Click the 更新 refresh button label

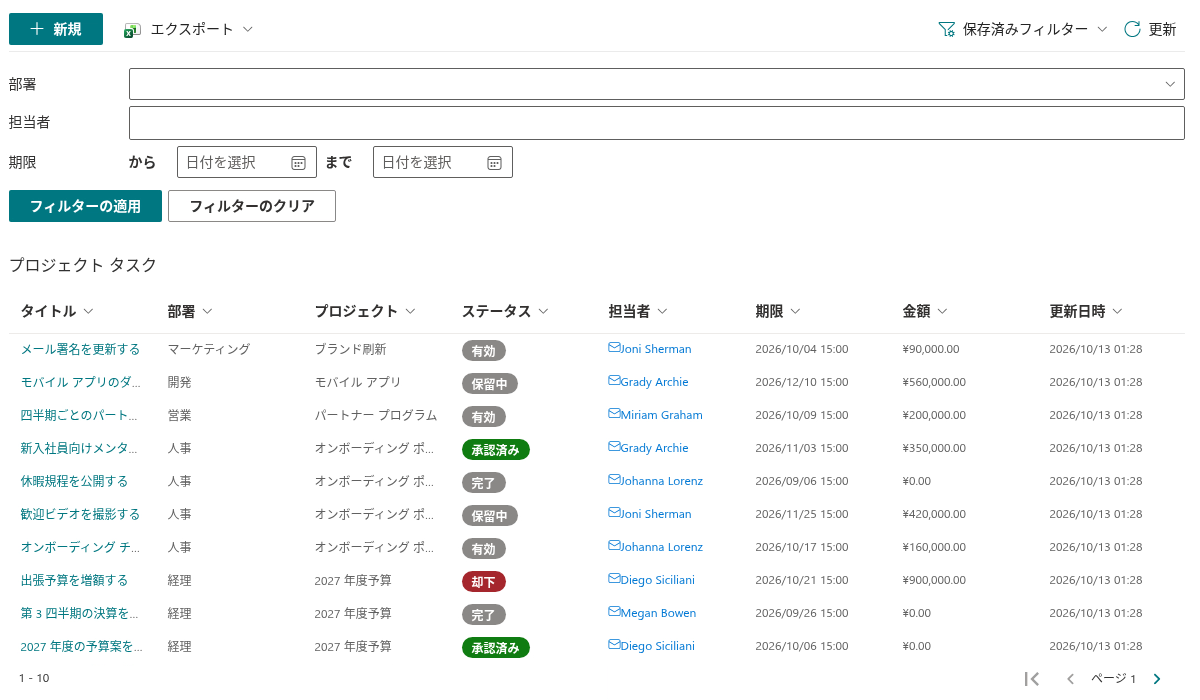pyautogui.click(x=1162, y=30)
